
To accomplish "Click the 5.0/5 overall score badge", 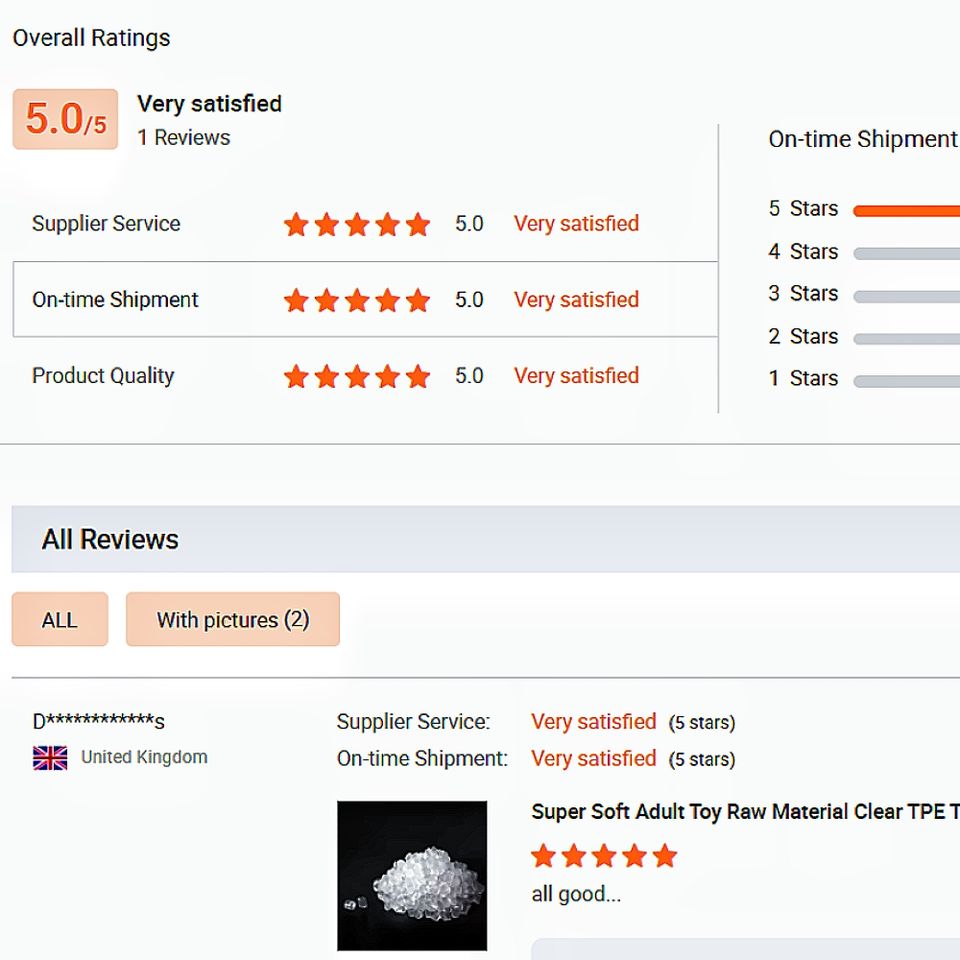I will coord(65,119).
